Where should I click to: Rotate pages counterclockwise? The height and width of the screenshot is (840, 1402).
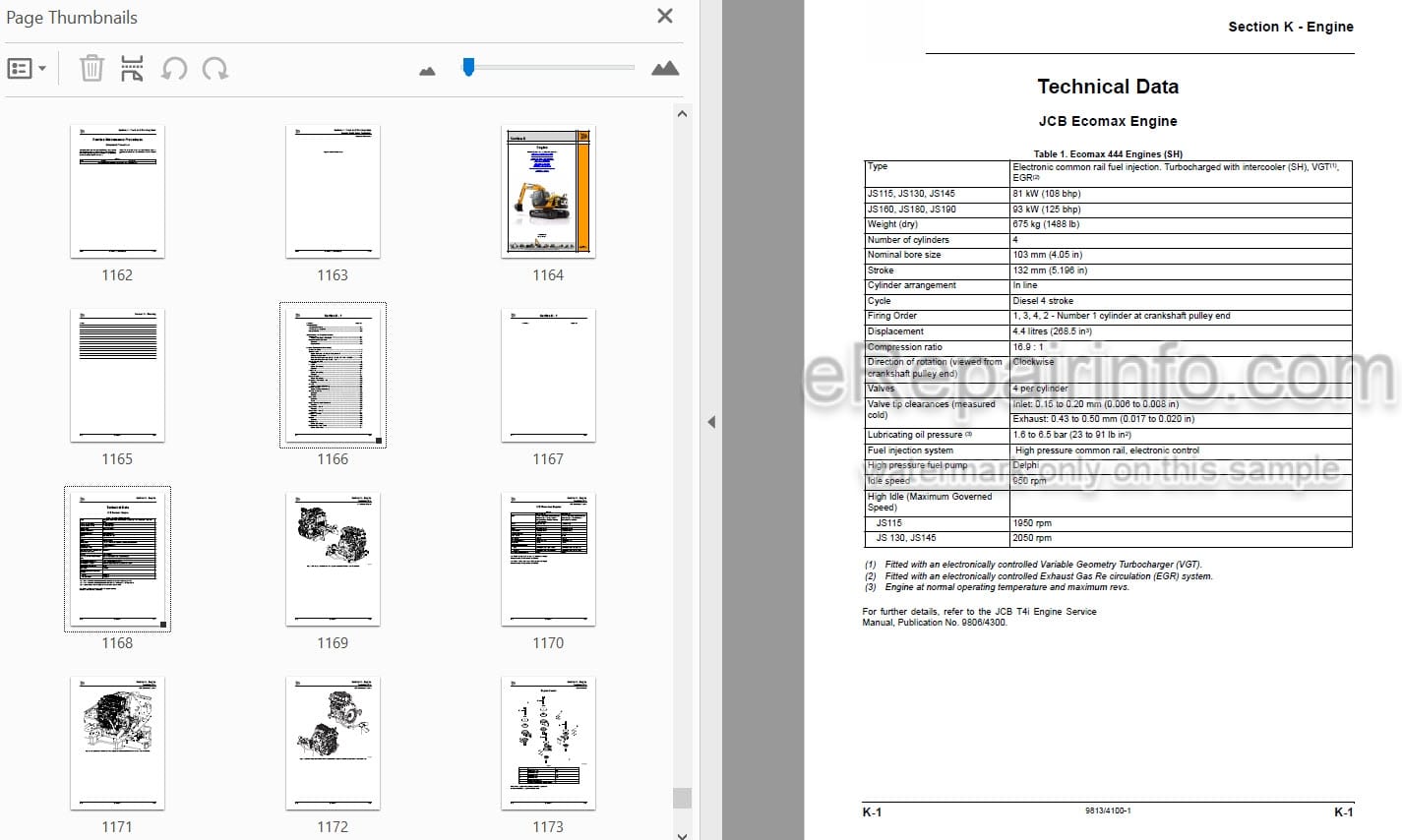point(174,68)
